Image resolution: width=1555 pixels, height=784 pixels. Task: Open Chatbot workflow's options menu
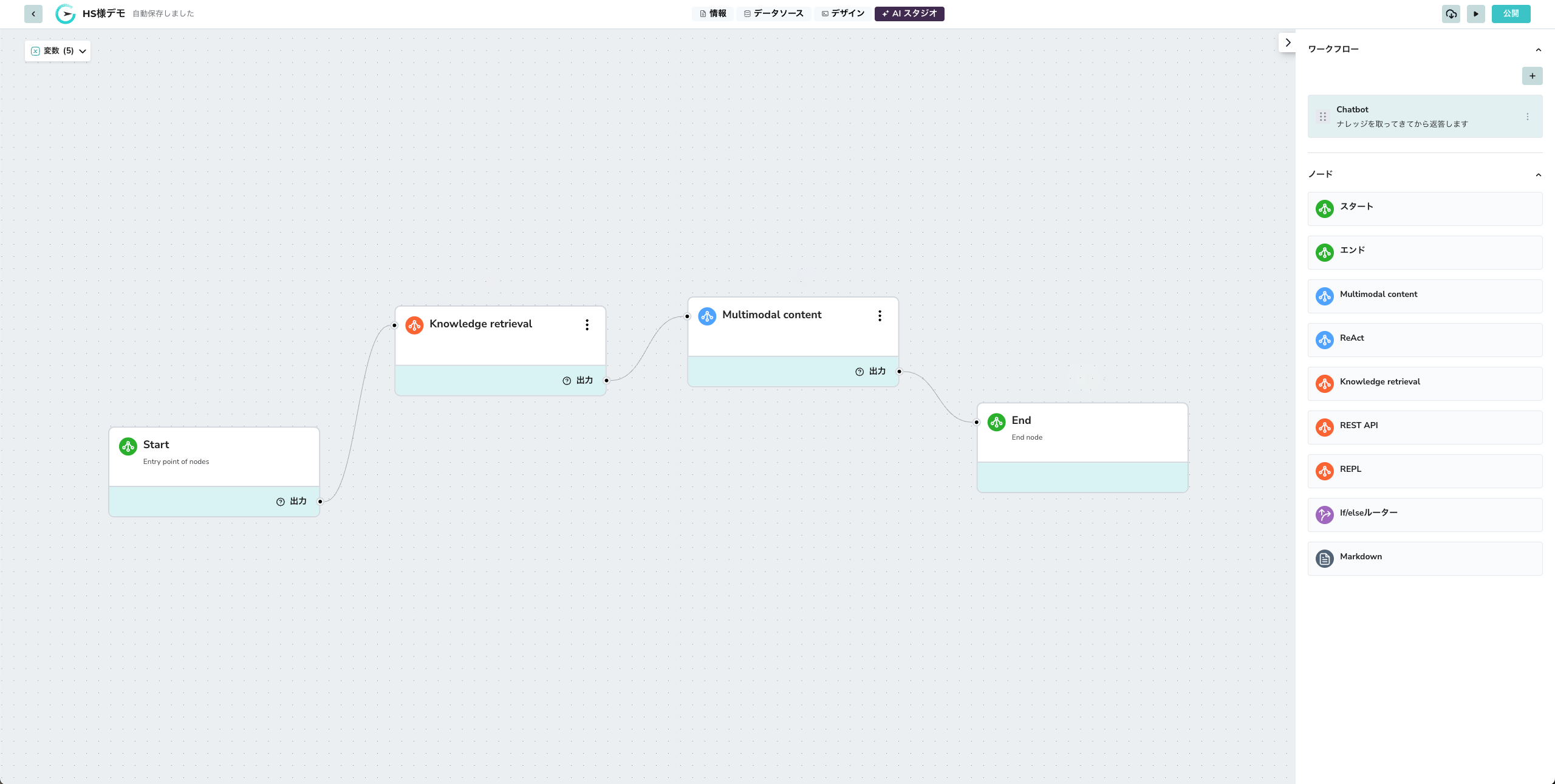click(x=1528, y=117)
